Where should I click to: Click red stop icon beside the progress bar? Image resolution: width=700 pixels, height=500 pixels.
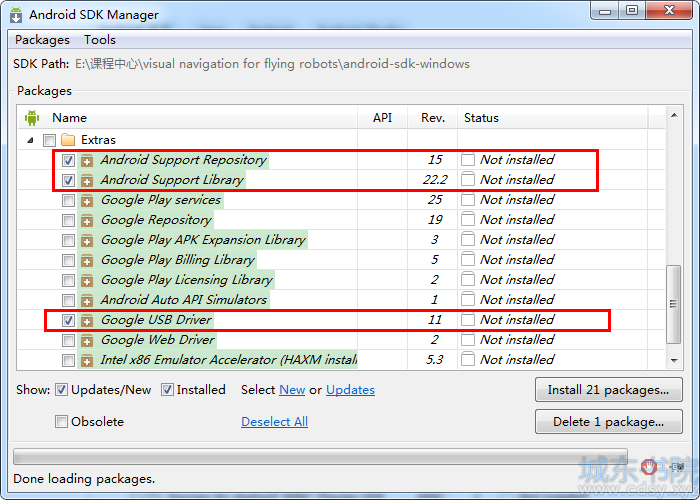click(x=648, y=467)
